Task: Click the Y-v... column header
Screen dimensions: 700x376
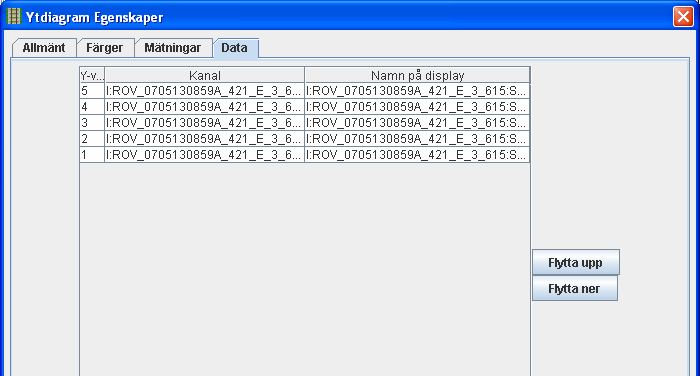Action: [92, 75]
